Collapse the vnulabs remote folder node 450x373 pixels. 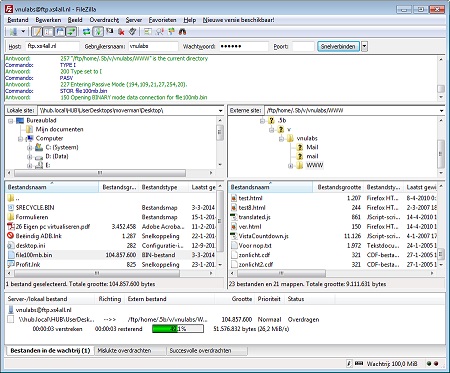coord(281,139)
